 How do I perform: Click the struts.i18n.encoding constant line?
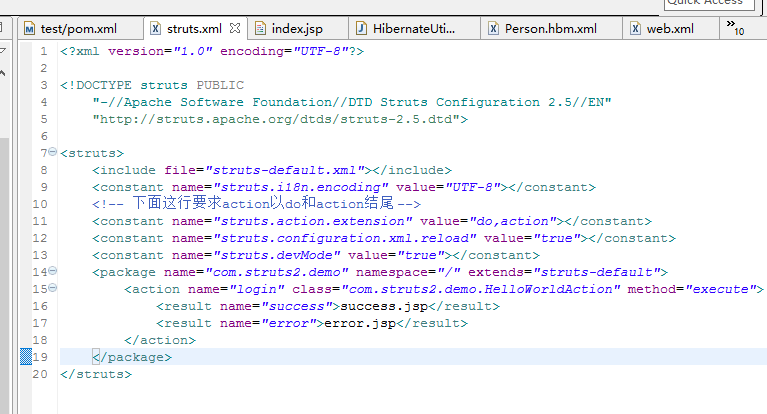point(344,187)
